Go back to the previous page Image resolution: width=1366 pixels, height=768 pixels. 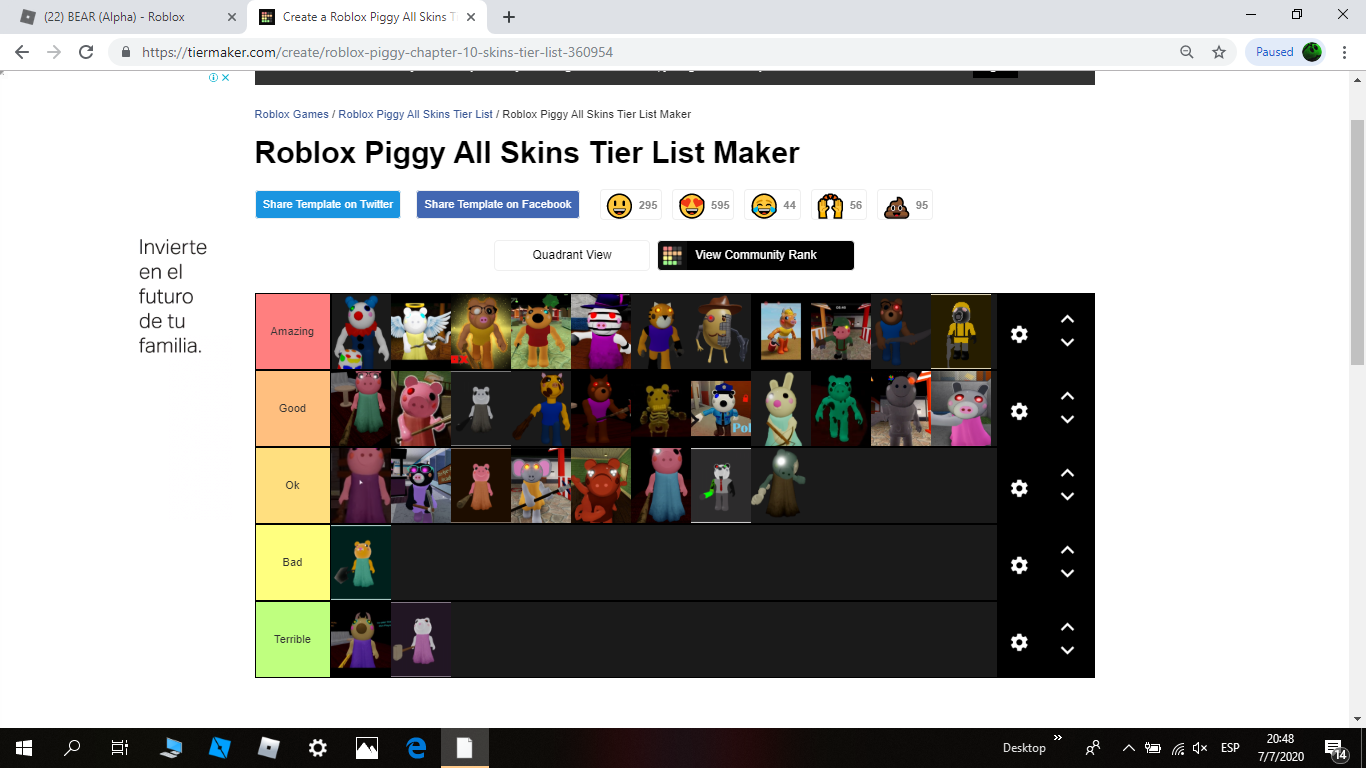[22, 52]
